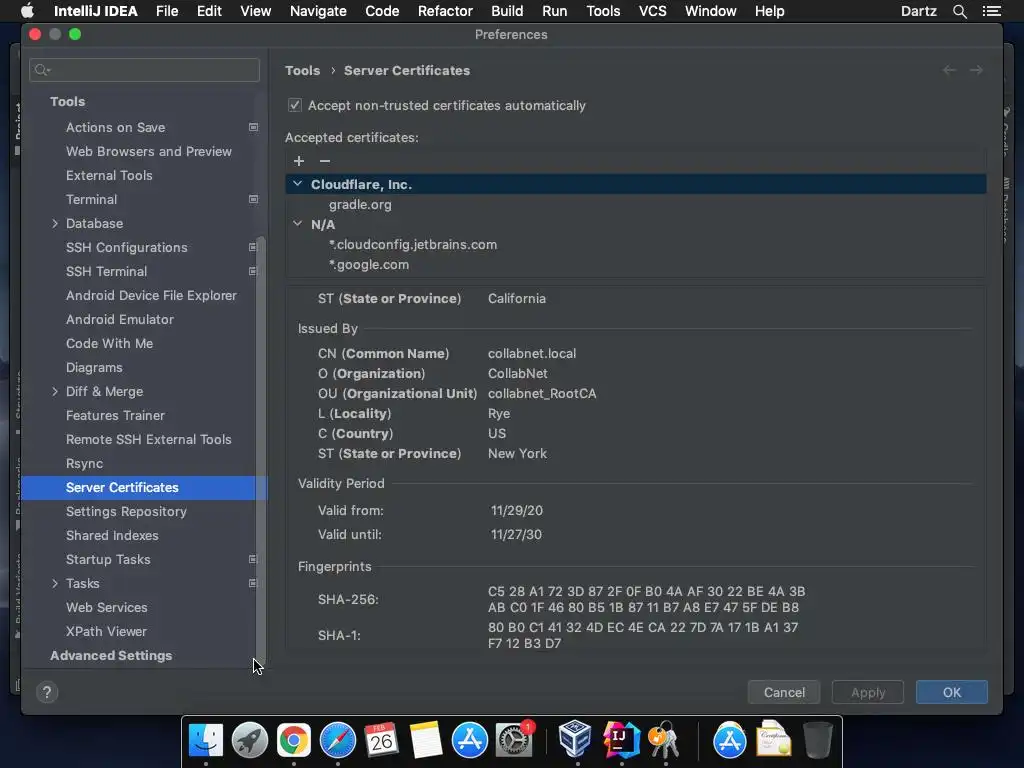Click the SHA-256 fingerprint value text
The width and height of the screenshot is (1024, 768).
point(647,599)
